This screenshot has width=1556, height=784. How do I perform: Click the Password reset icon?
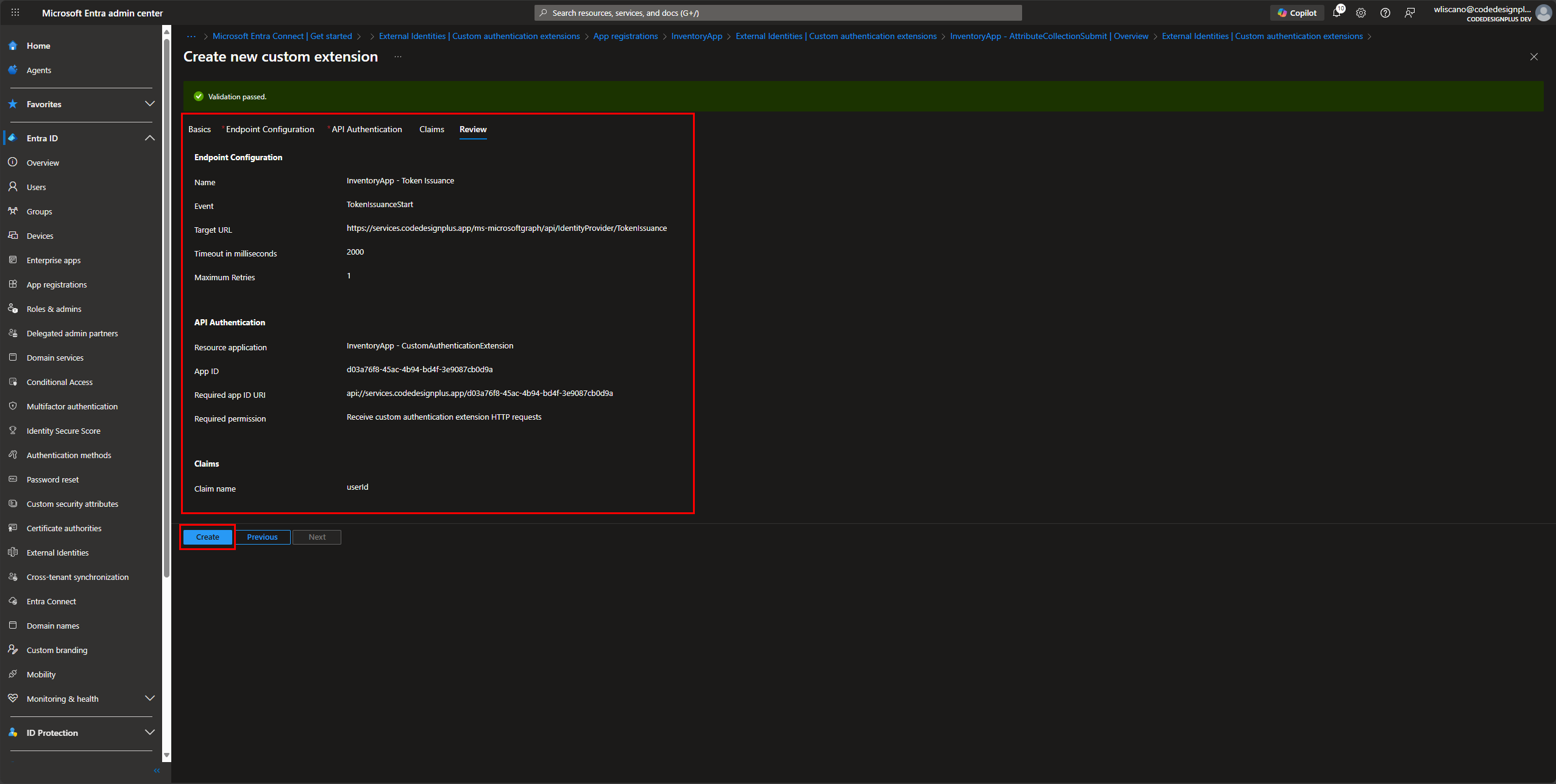(13, 479)
